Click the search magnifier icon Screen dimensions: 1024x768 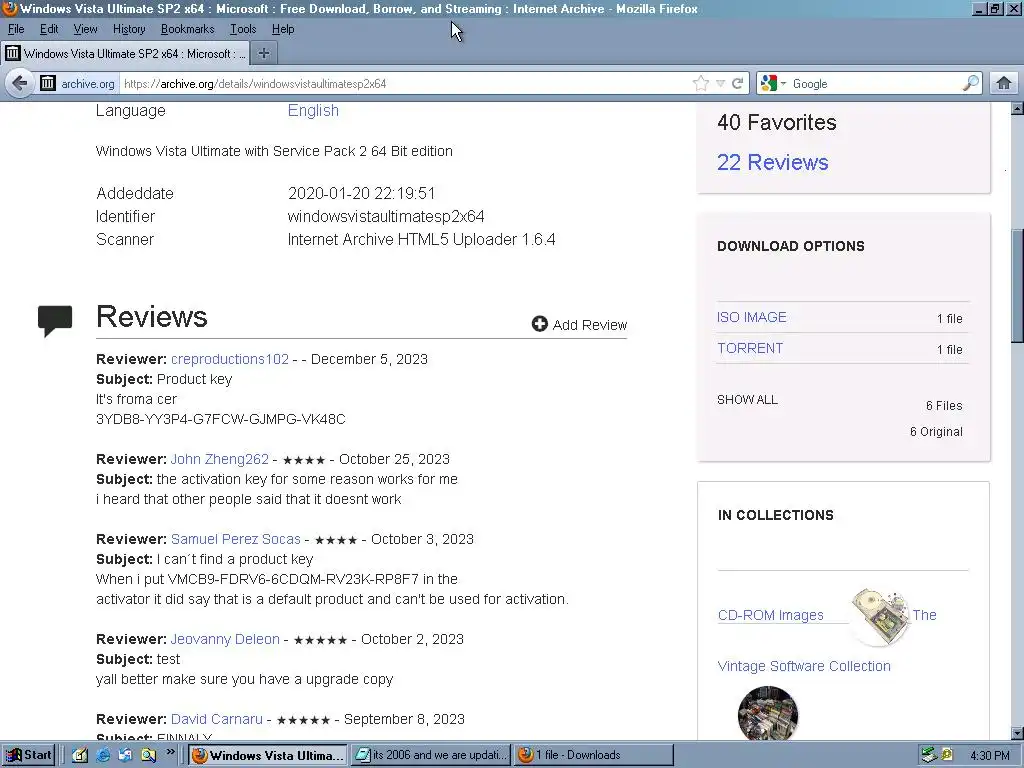tap(970, 83)
